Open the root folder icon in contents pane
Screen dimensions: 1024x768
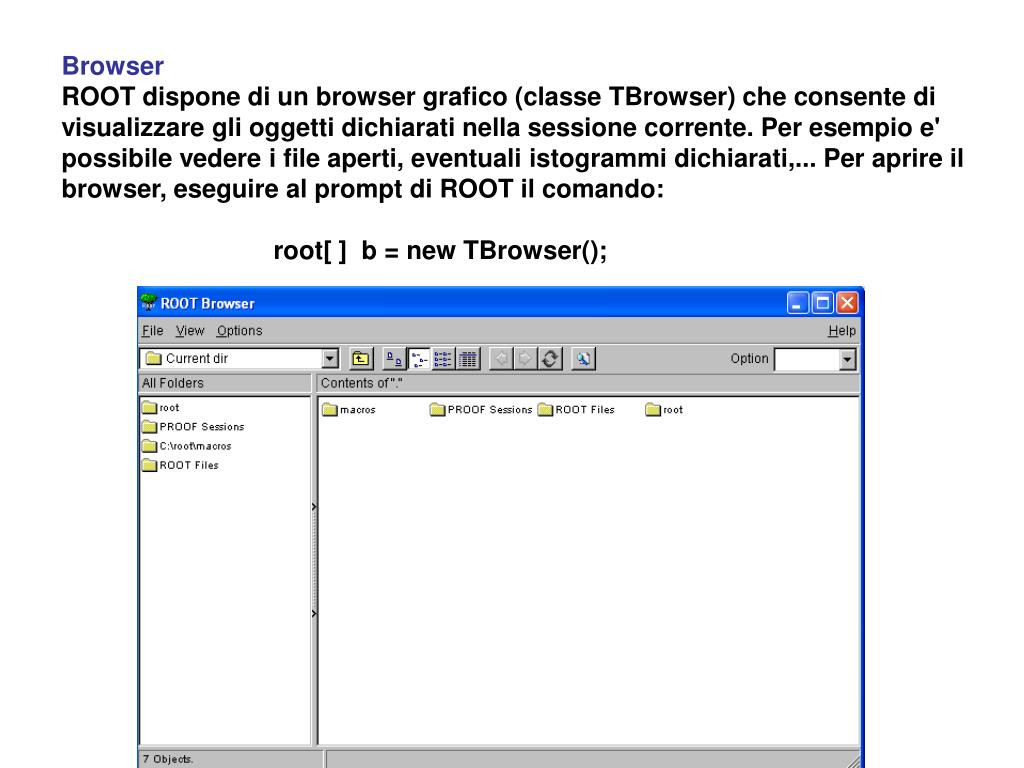click(653, 409)
